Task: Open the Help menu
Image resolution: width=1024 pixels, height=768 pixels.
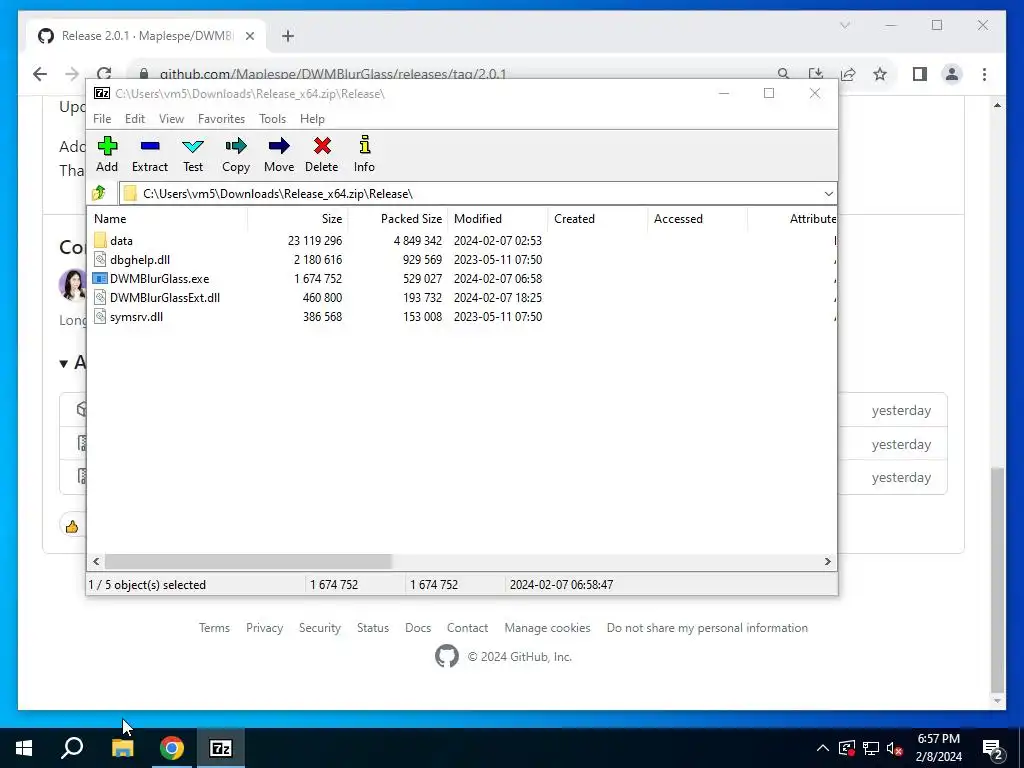Action: pyautogui.click(x=312, y=119)
